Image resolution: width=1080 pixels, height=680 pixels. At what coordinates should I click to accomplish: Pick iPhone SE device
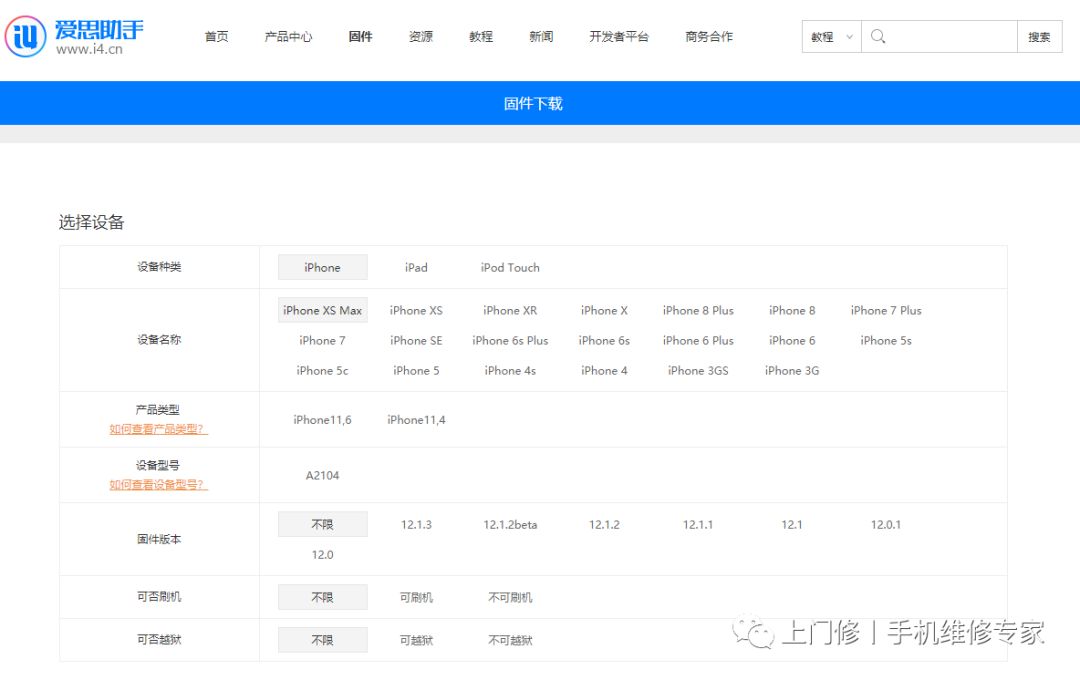[x=416, y=340]
